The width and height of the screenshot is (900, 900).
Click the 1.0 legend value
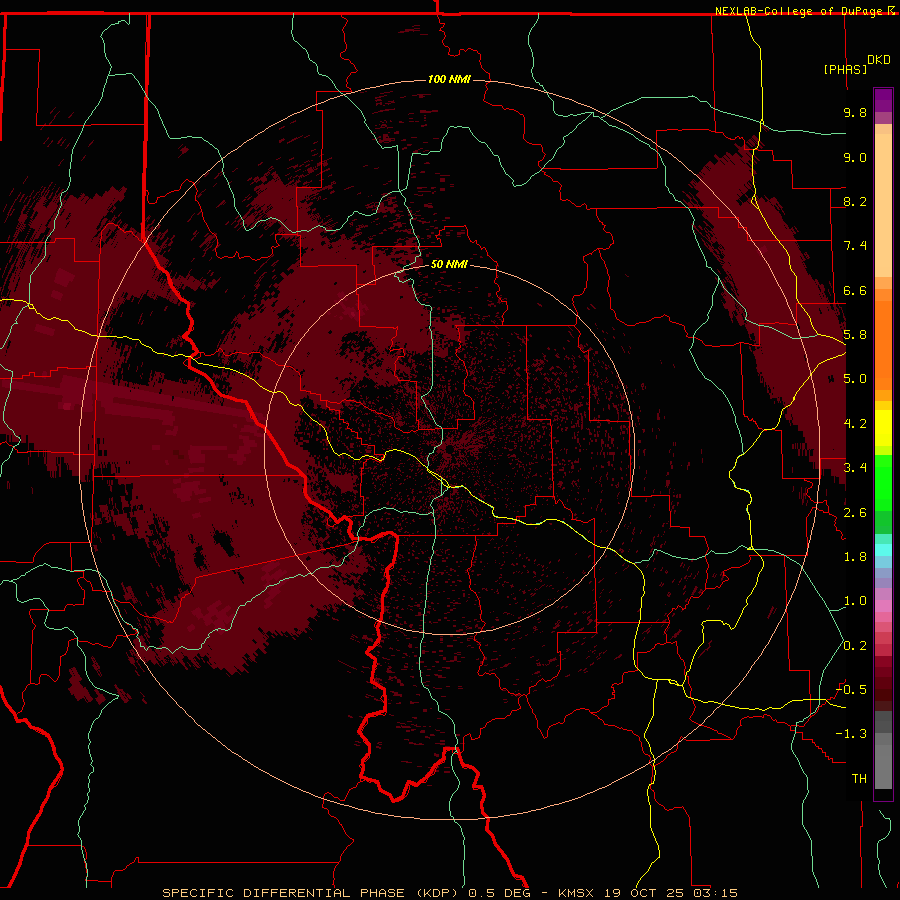coord(855,601)
